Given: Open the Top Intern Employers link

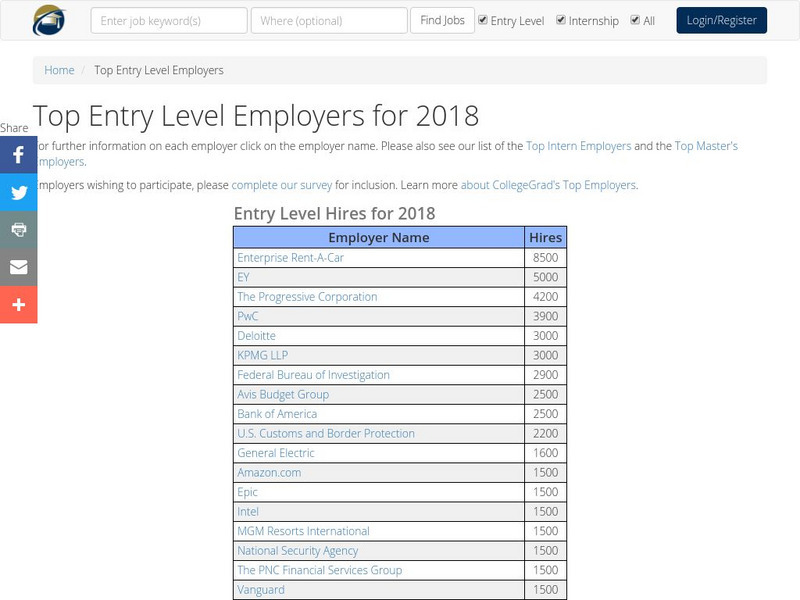Looking at the screenshot, I should [x=578, y=146].
